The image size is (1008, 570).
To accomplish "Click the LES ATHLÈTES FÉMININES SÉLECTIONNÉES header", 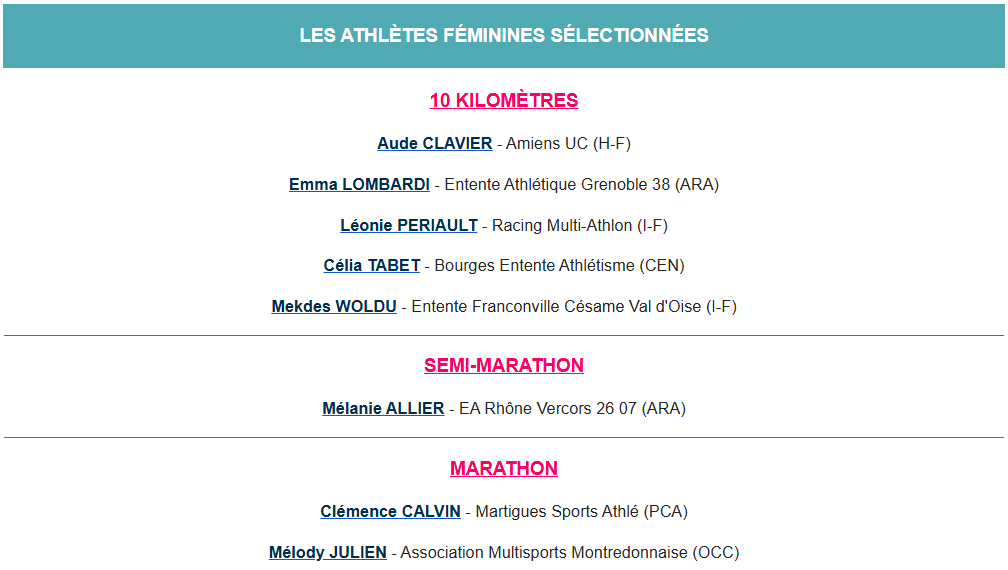I will (504, 35).
